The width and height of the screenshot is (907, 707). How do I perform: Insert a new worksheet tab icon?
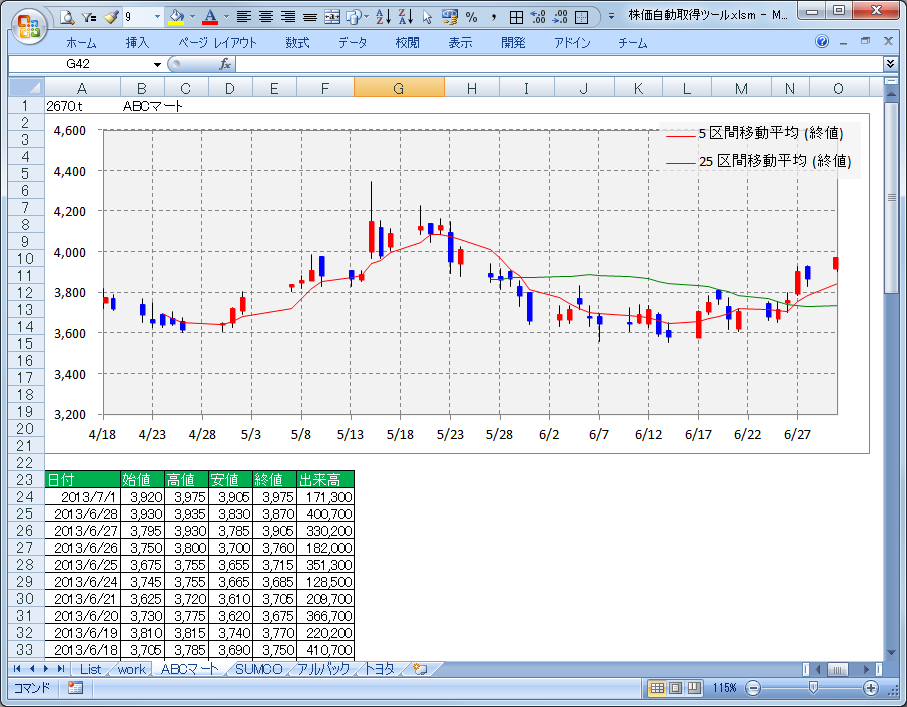(x=421, y=669)
